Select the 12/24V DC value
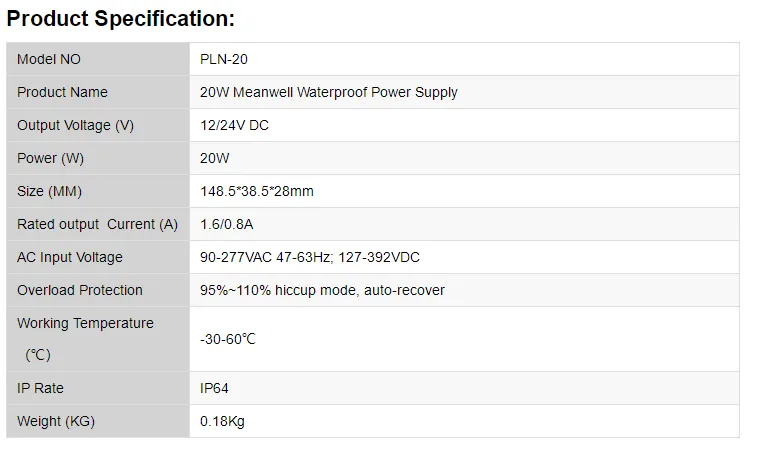 (x=234, y=125)
